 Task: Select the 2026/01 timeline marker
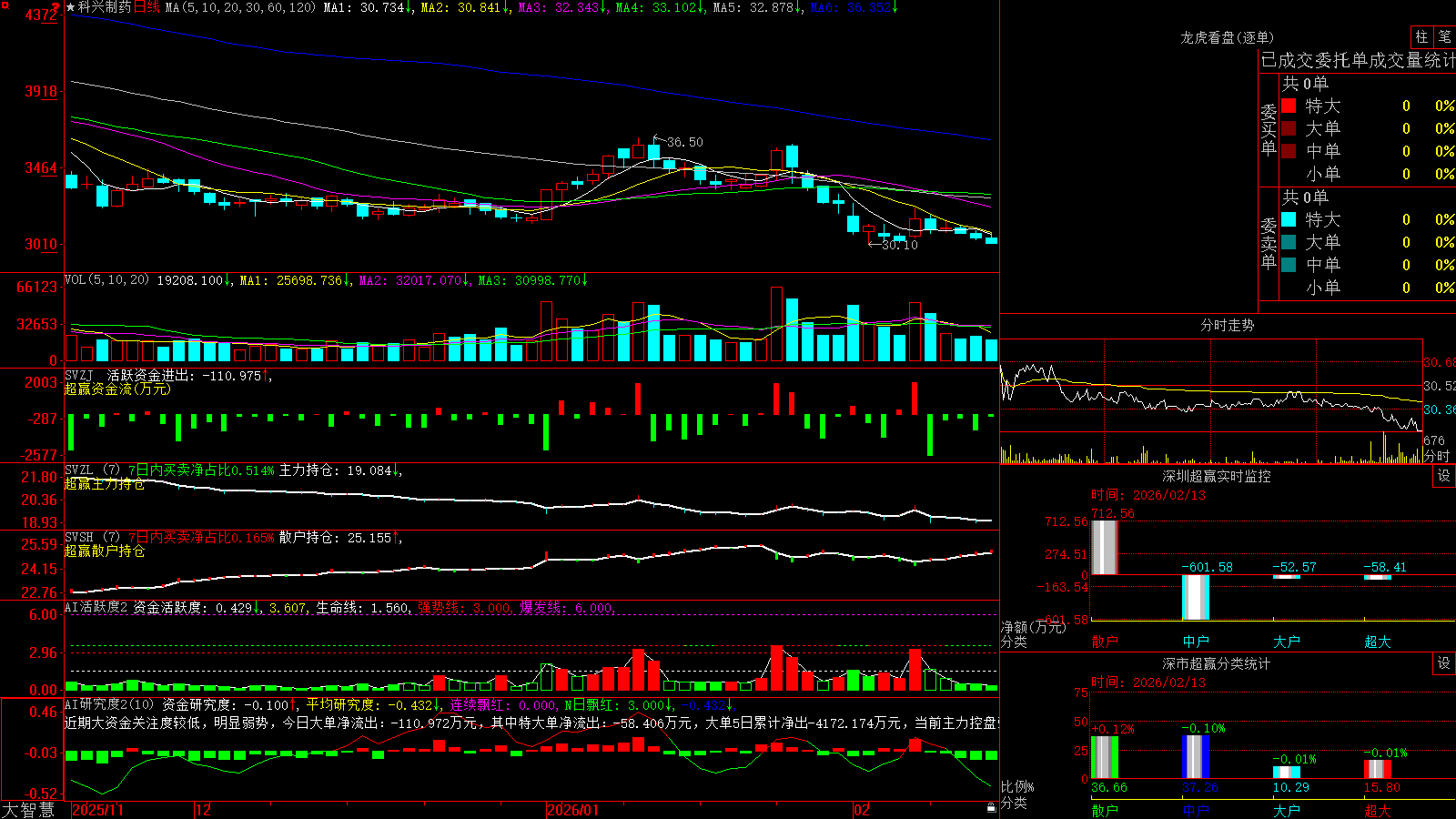click(572, 810)
